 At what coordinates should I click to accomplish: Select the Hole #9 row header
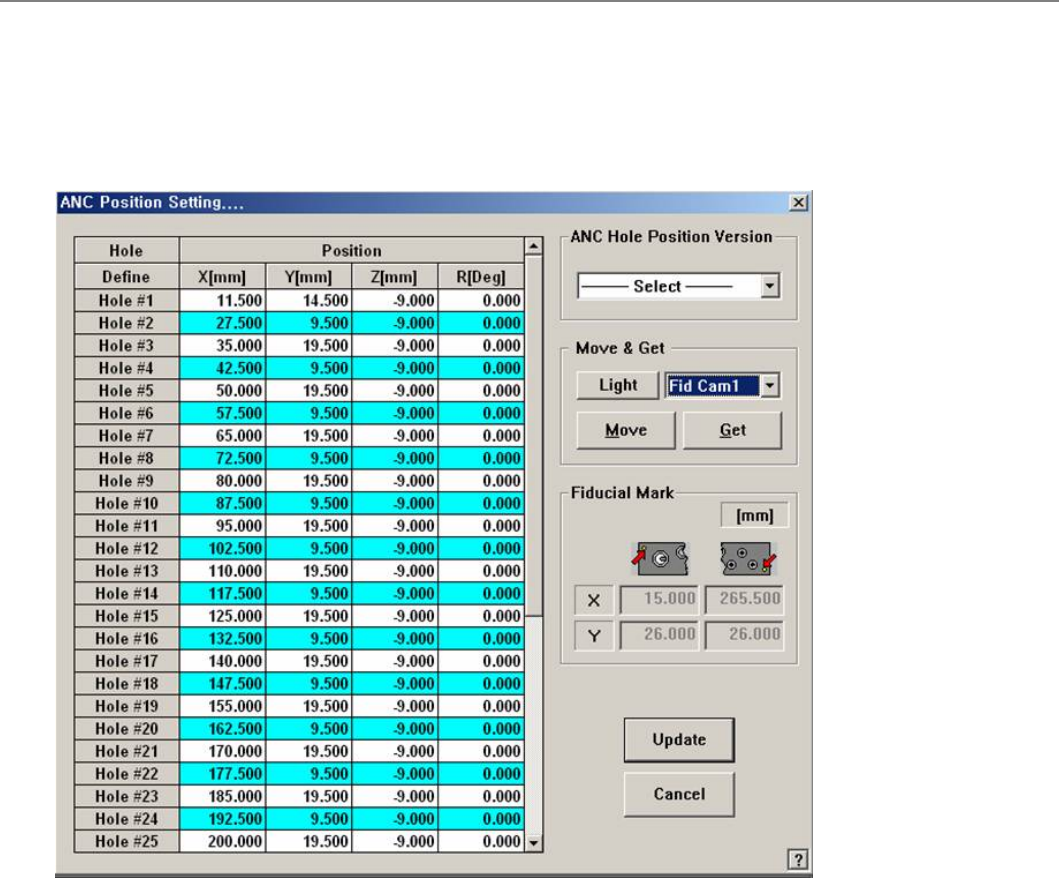(x=126, y=480)
